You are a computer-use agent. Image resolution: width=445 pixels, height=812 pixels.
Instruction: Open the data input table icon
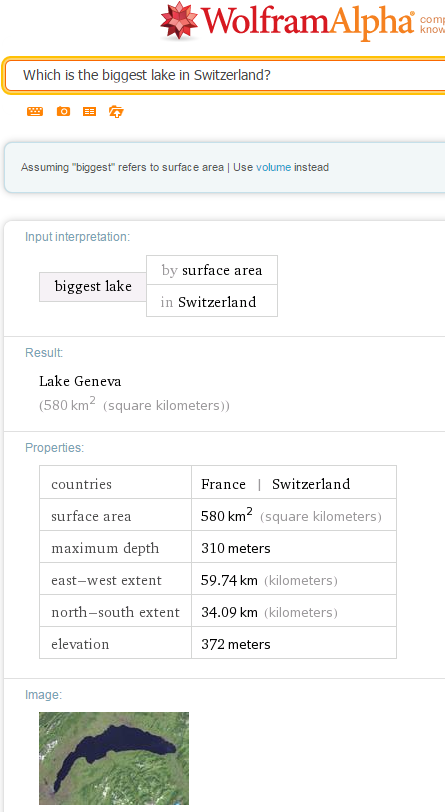pos(90,111)
